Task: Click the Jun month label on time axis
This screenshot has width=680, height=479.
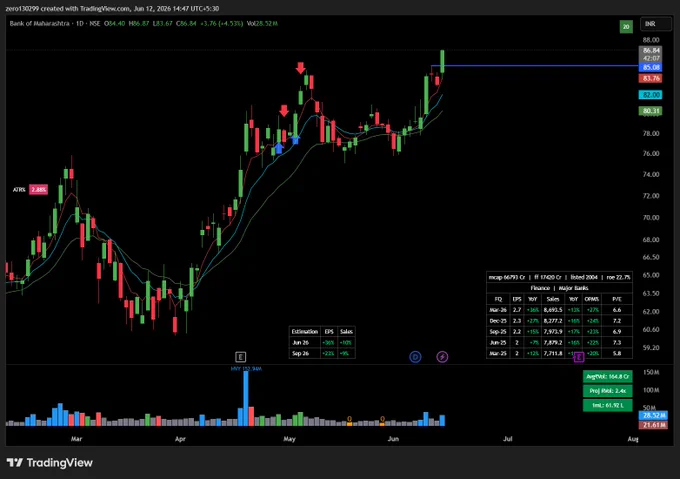Action: coord(393,439)
